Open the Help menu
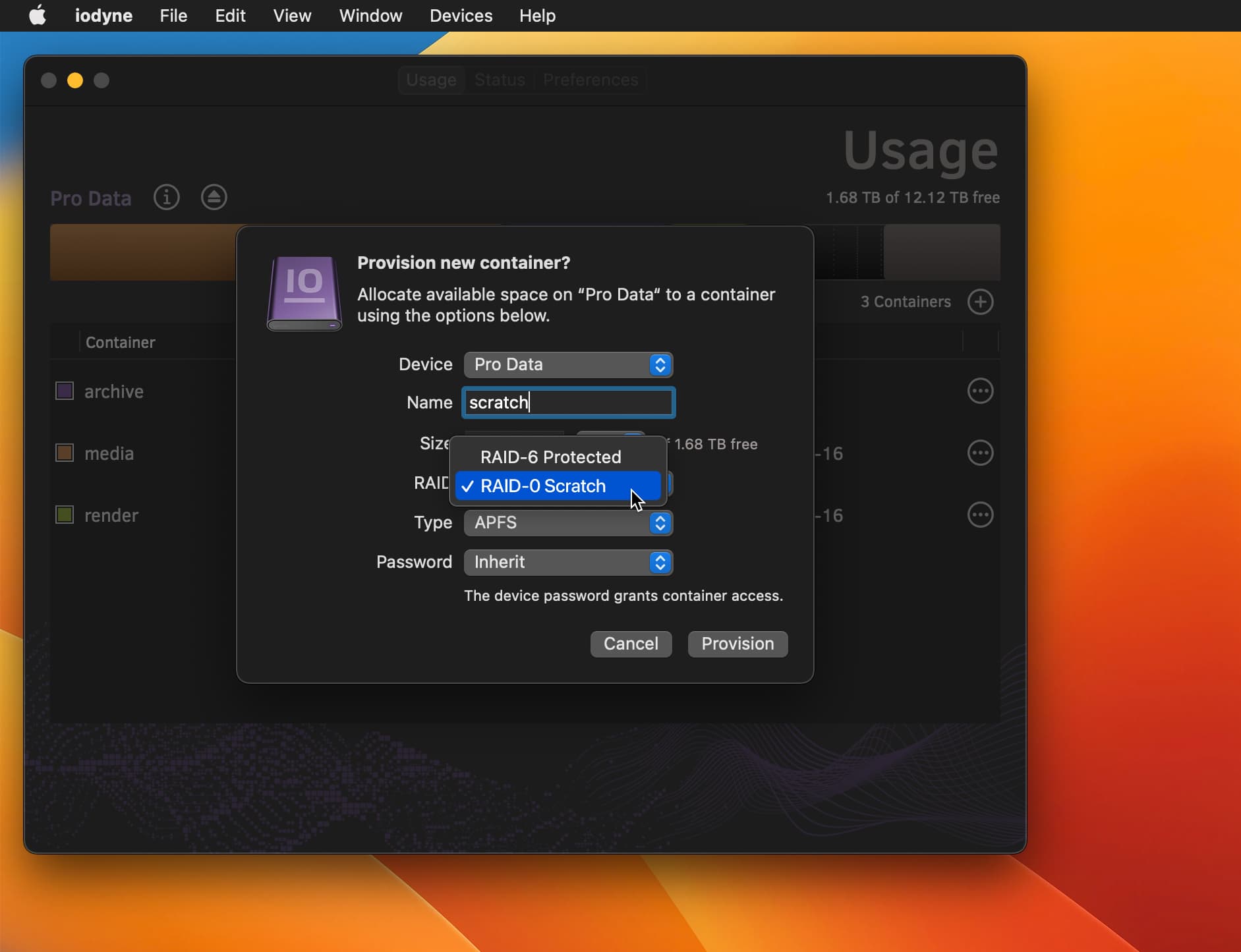The height and width of the screenshot is (952, 1241). [x=537, y=15]
